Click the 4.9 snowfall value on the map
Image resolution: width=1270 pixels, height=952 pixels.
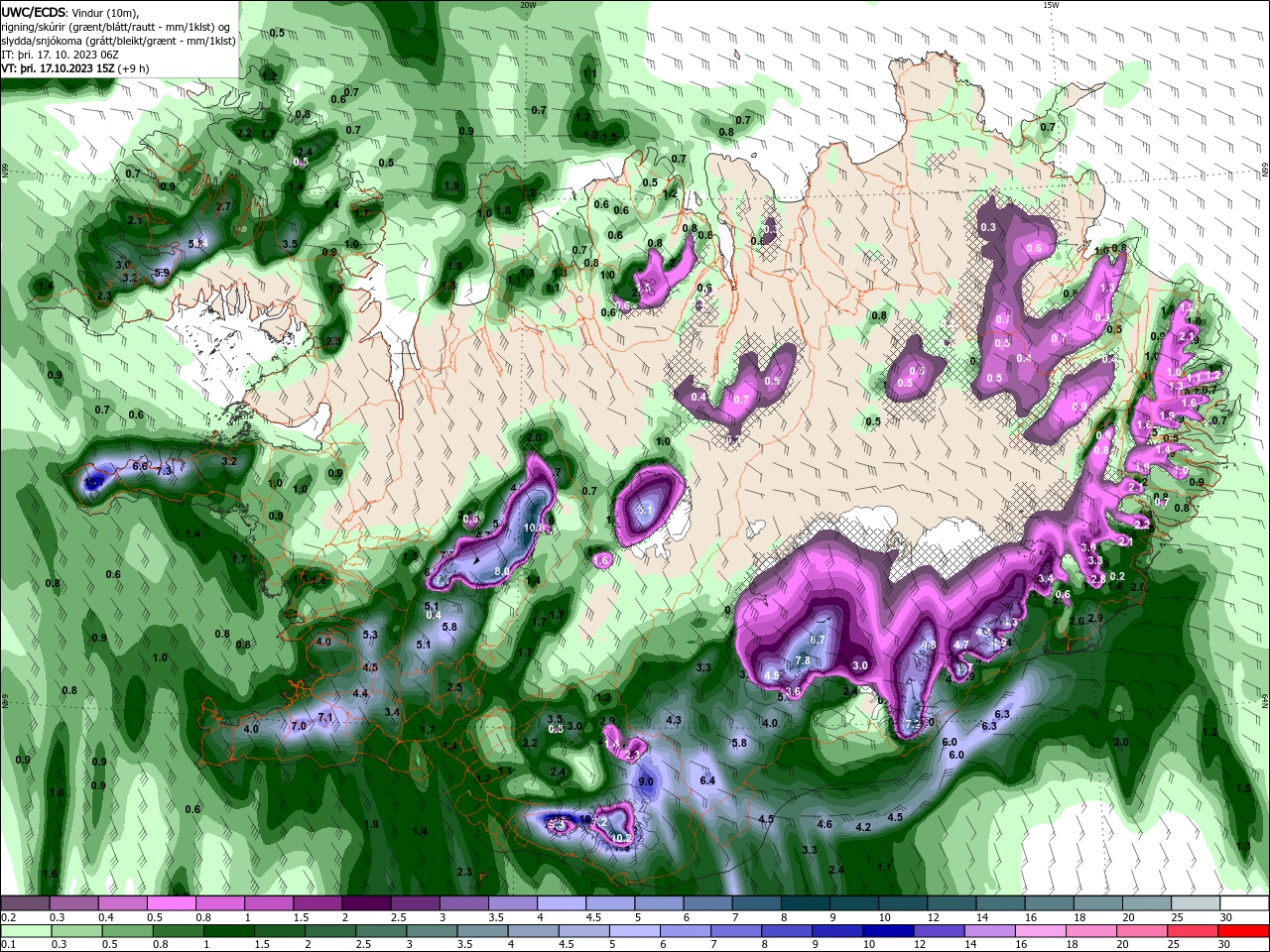pos(772,675)
